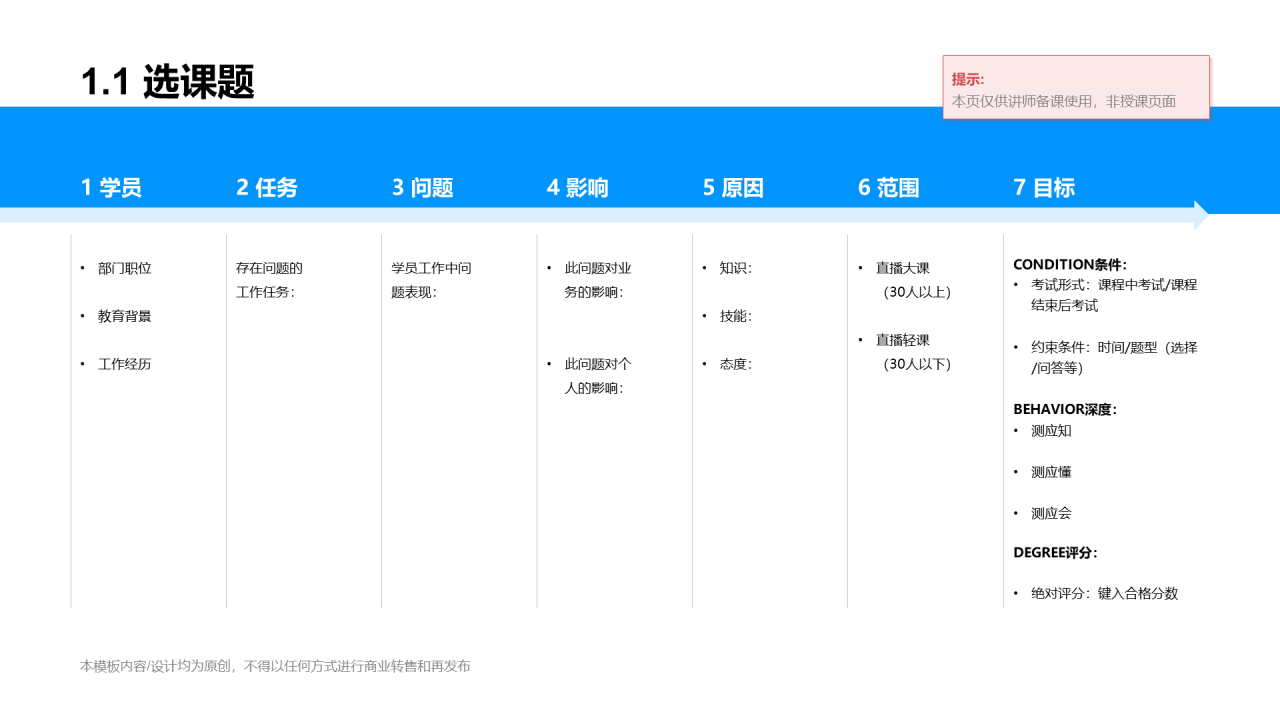Click the '工作经历' bullet item
1280x720 pixels.
pyautogui.click(x=125, y=364)
